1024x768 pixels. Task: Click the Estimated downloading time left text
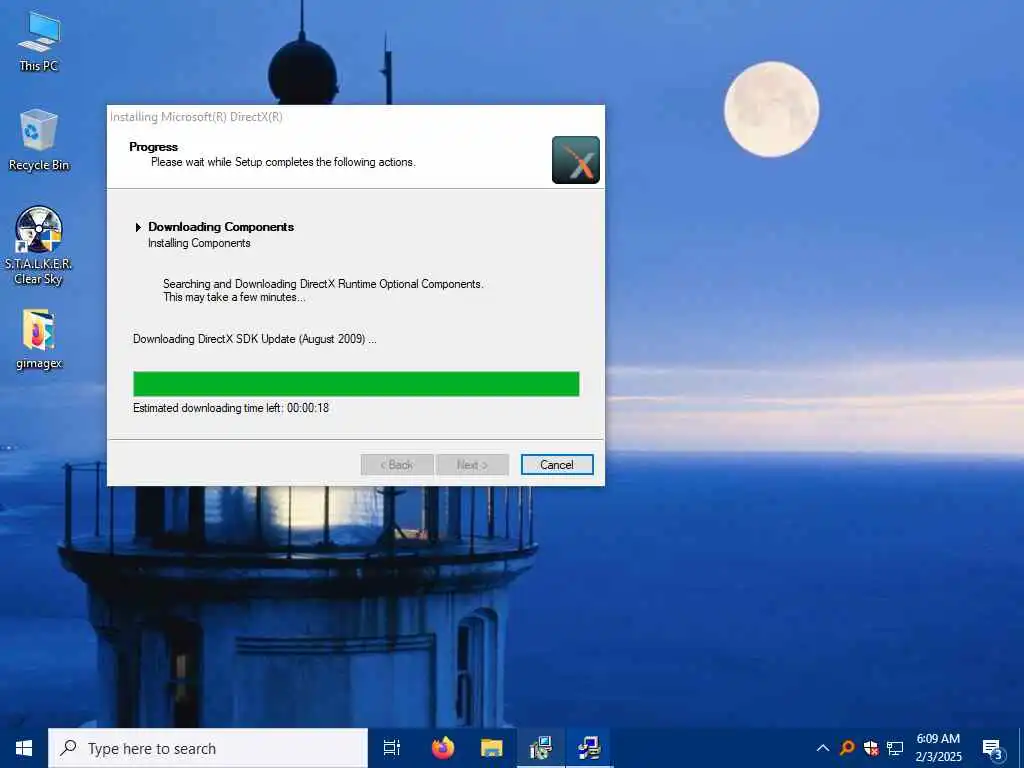(x=231, y=408)
